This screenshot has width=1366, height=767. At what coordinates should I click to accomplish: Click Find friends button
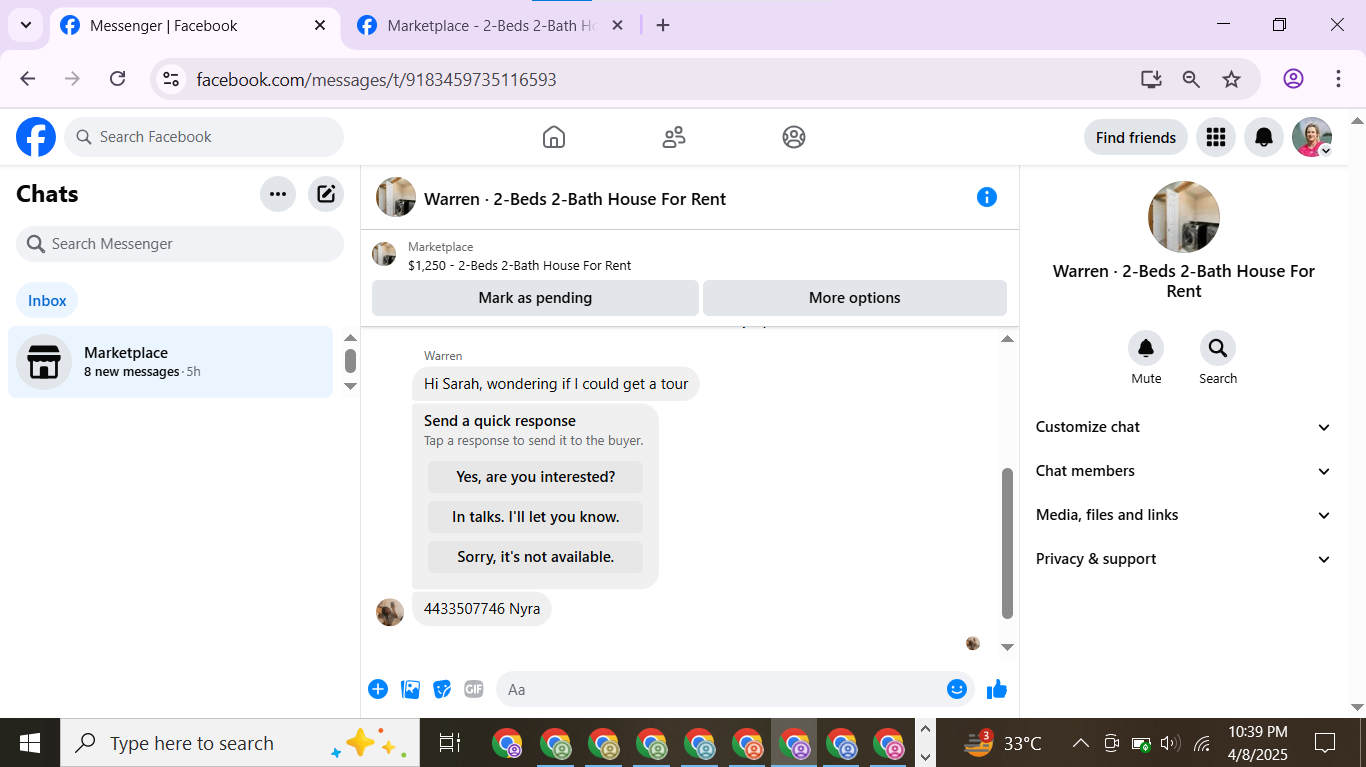click(1136, 137)
